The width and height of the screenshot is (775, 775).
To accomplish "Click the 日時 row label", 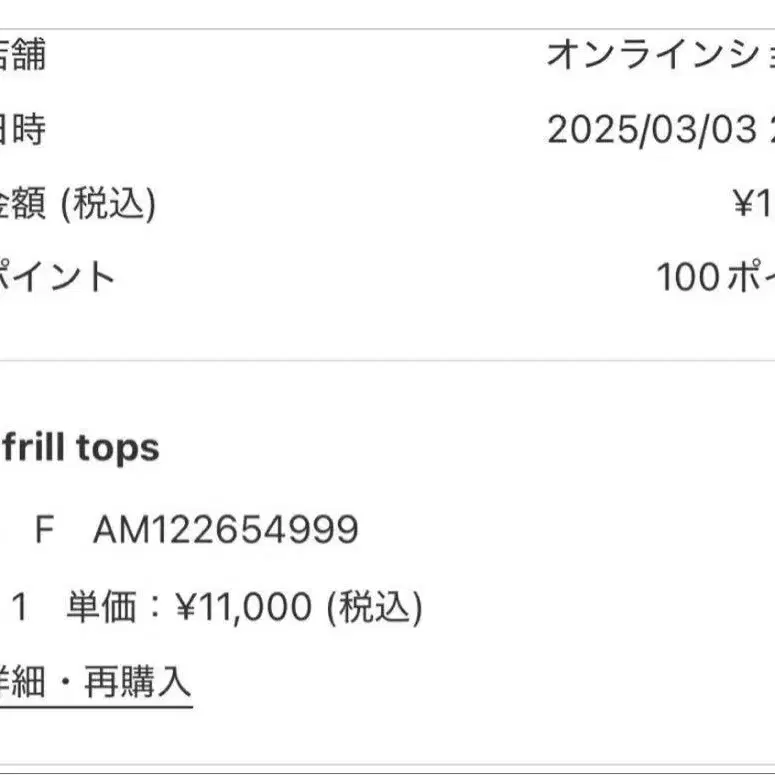I will 22,129.
